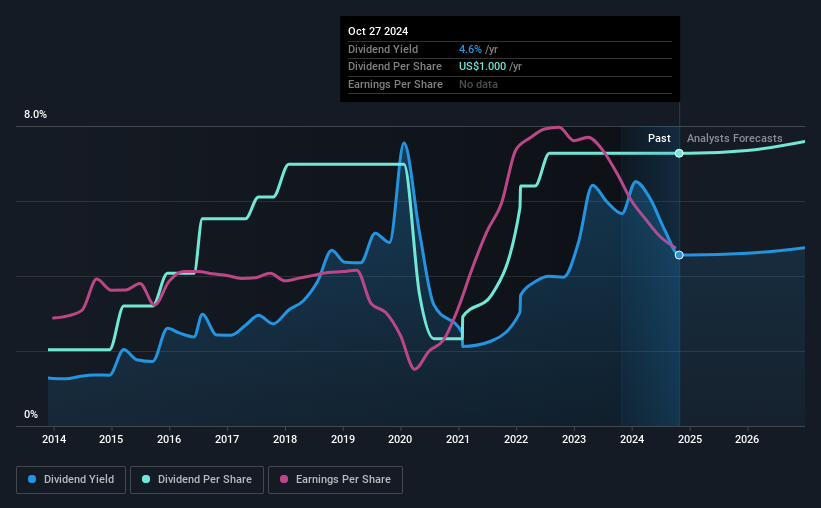Click the Oct 27 2024 tooltip date

tap(378, 31)
